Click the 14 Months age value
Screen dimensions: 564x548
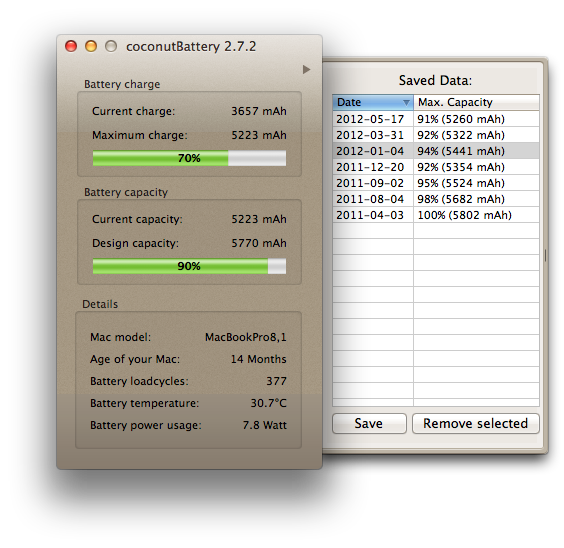(258, 359)
